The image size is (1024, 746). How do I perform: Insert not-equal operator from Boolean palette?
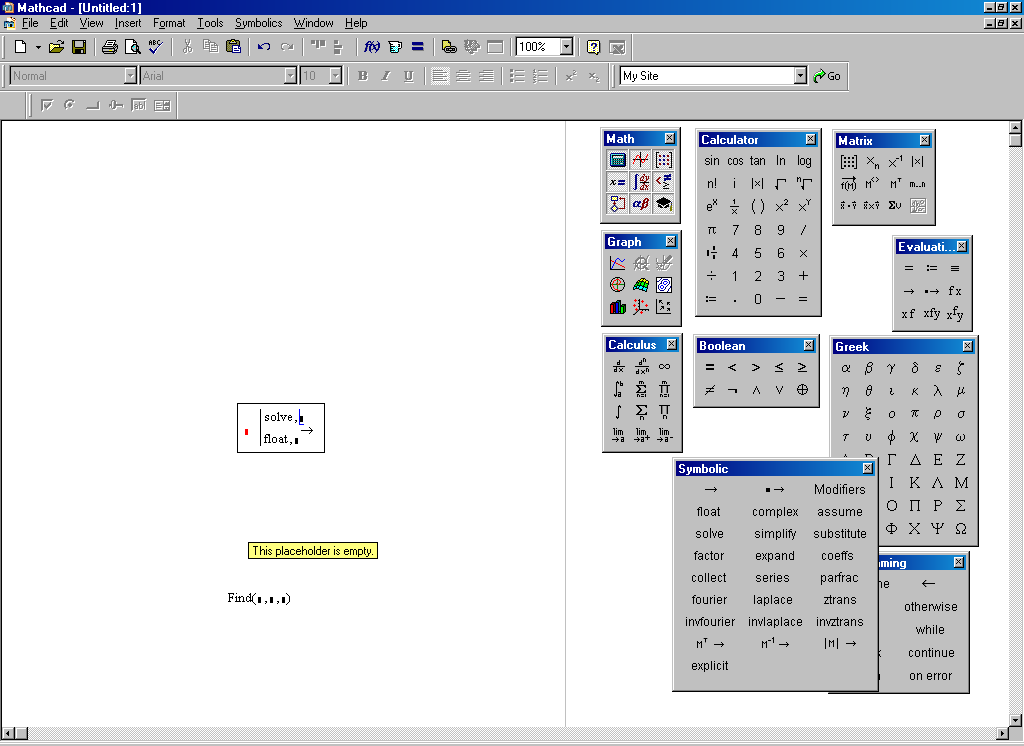(x=710, y=390)
